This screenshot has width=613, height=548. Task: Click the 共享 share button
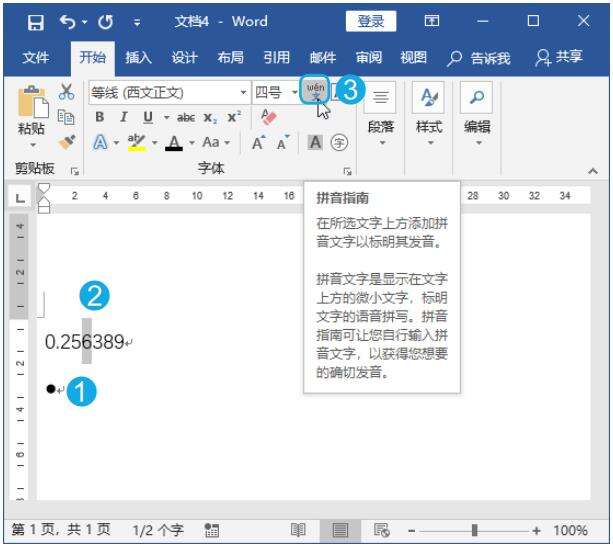click(x=559, y=57)
